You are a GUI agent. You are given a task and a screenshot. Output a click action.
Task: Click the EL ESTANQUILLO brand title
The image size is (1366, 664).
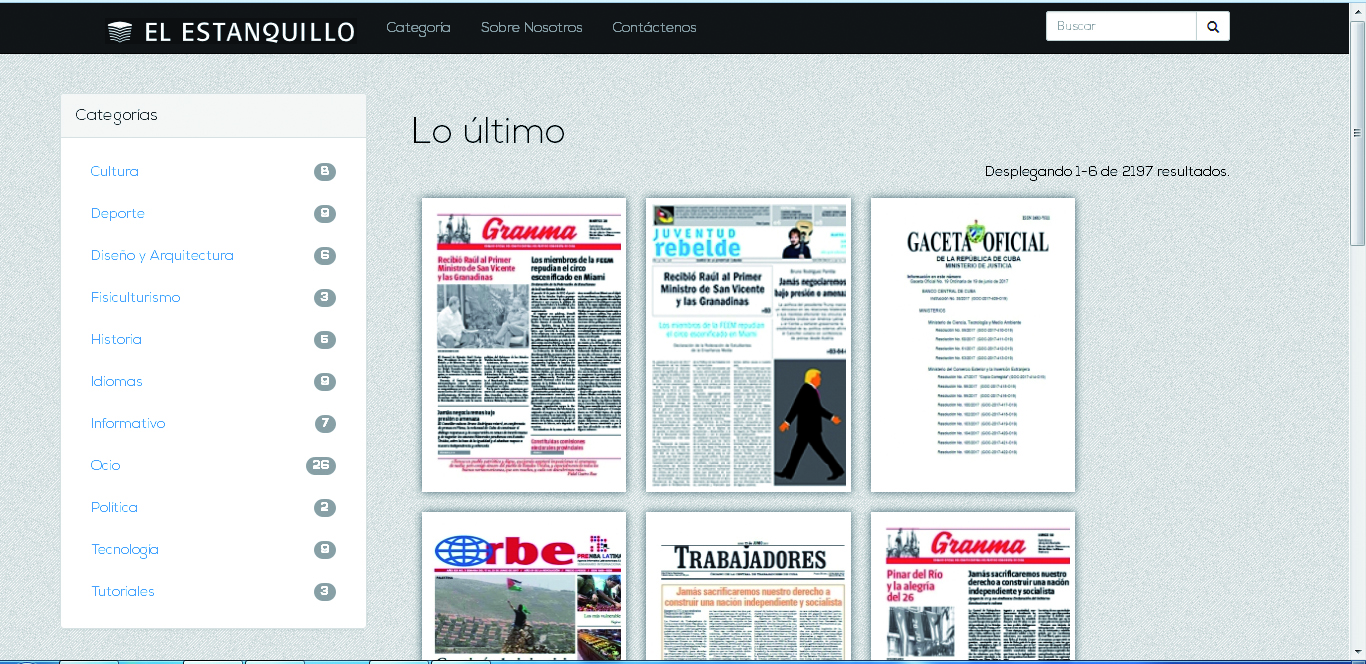coord(249,32)
